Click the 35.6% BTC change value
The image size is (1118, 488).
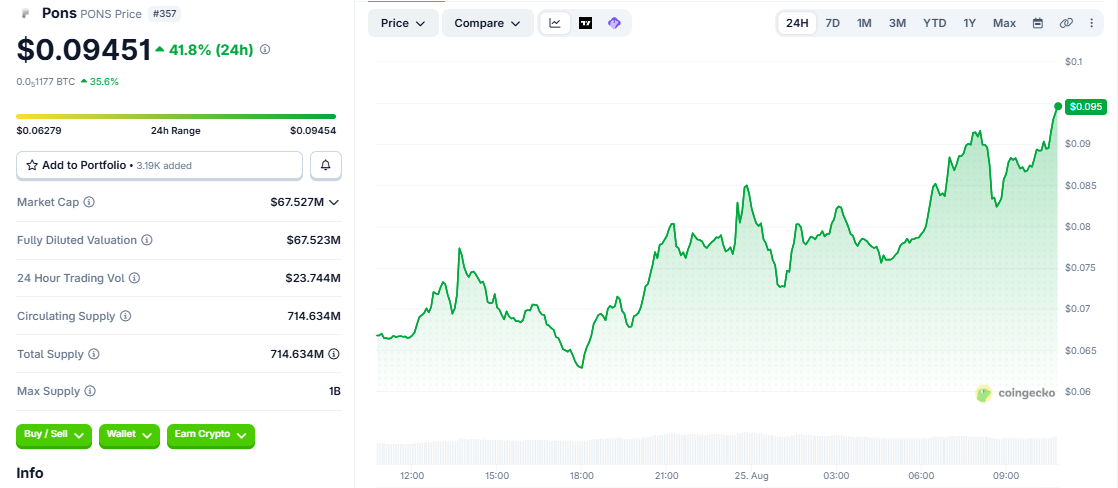pos(104,81)
